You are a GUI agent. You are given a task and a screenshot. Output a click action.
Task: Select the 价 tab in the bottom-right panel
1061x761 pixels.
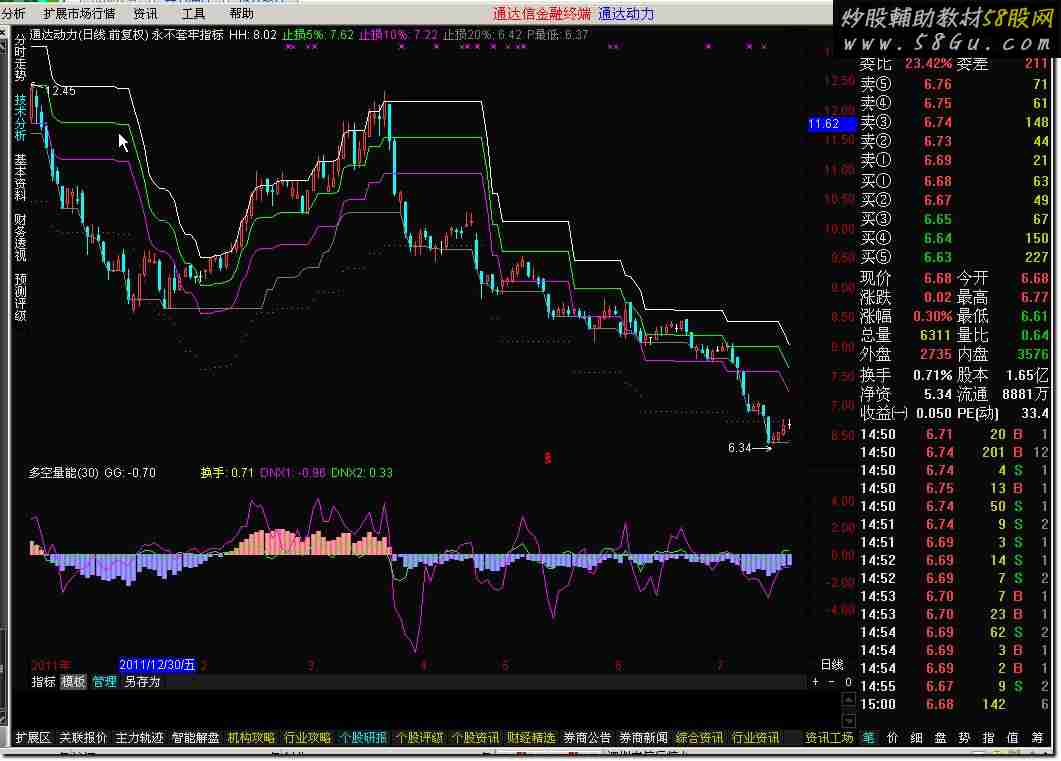tap(892, 738)
